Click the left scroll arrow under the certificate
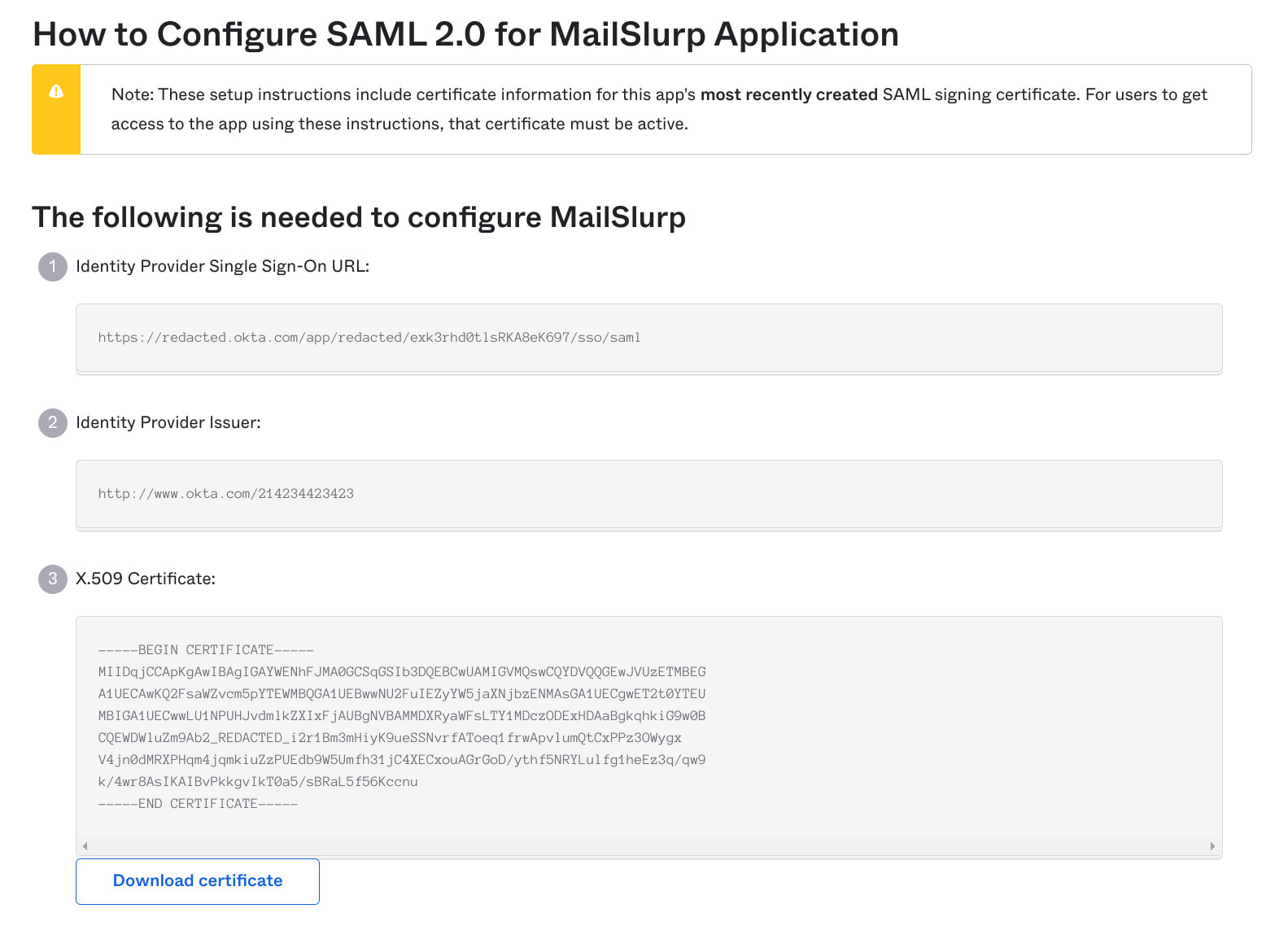Viewport: 1288px width, 939px height. (85, 846)
